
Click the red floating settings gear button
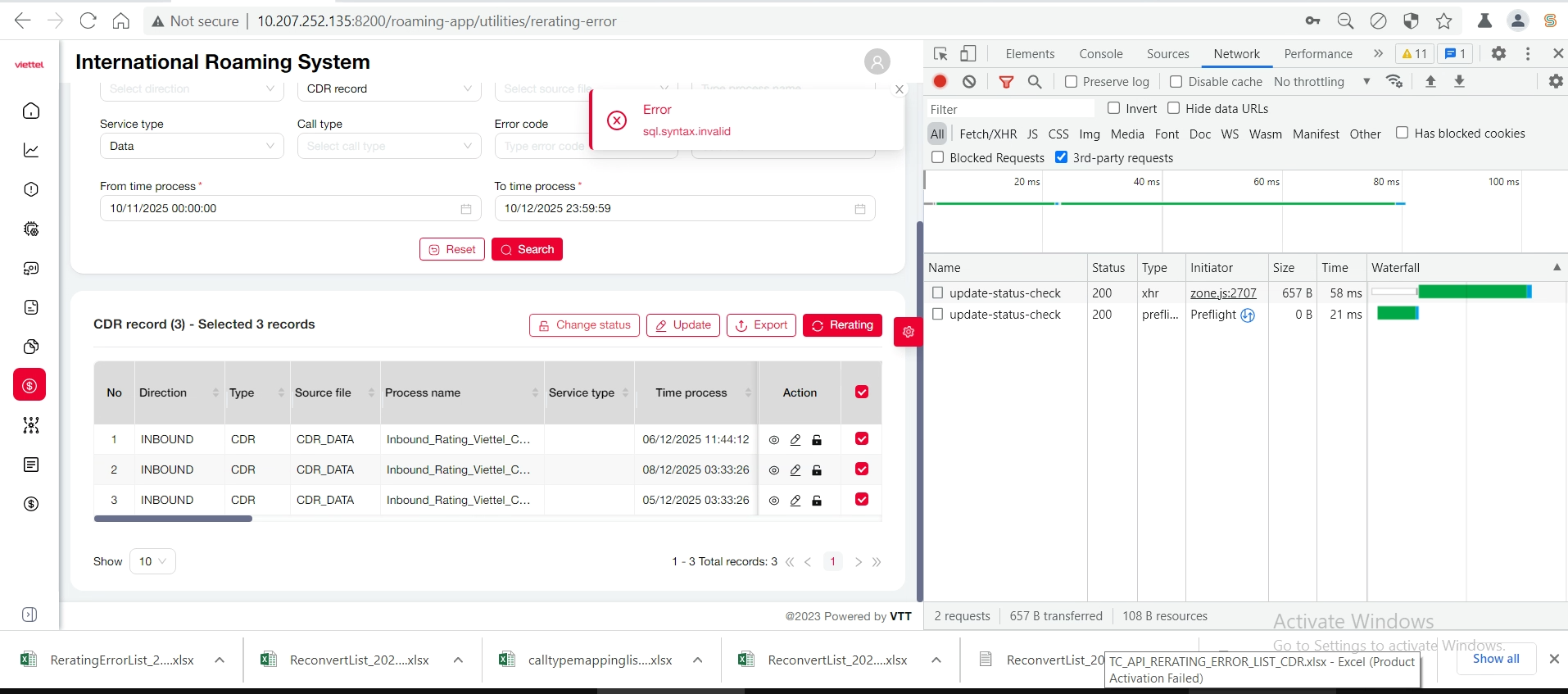coord(908,332)
